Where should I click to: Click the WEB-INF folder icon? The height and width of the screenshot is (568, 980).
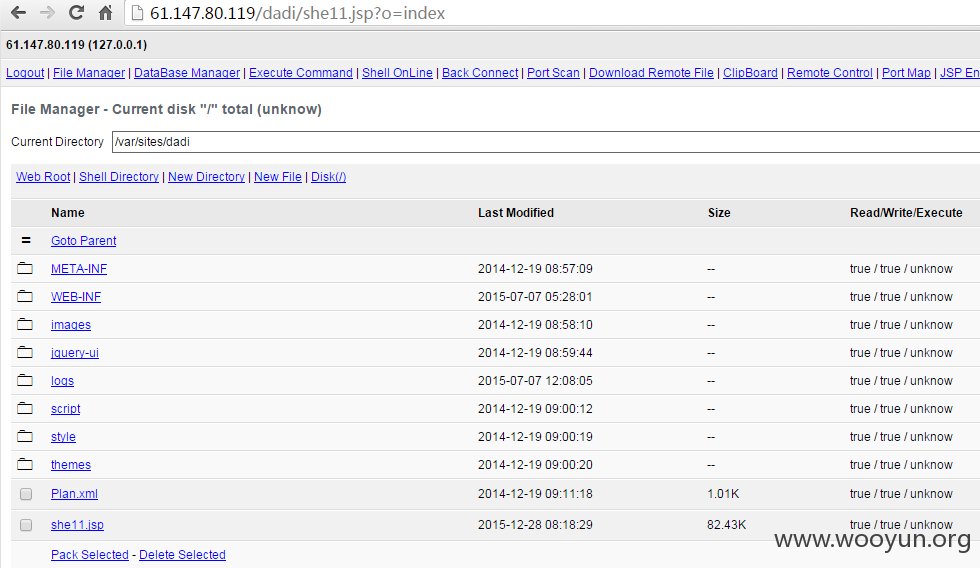(25, 296)
